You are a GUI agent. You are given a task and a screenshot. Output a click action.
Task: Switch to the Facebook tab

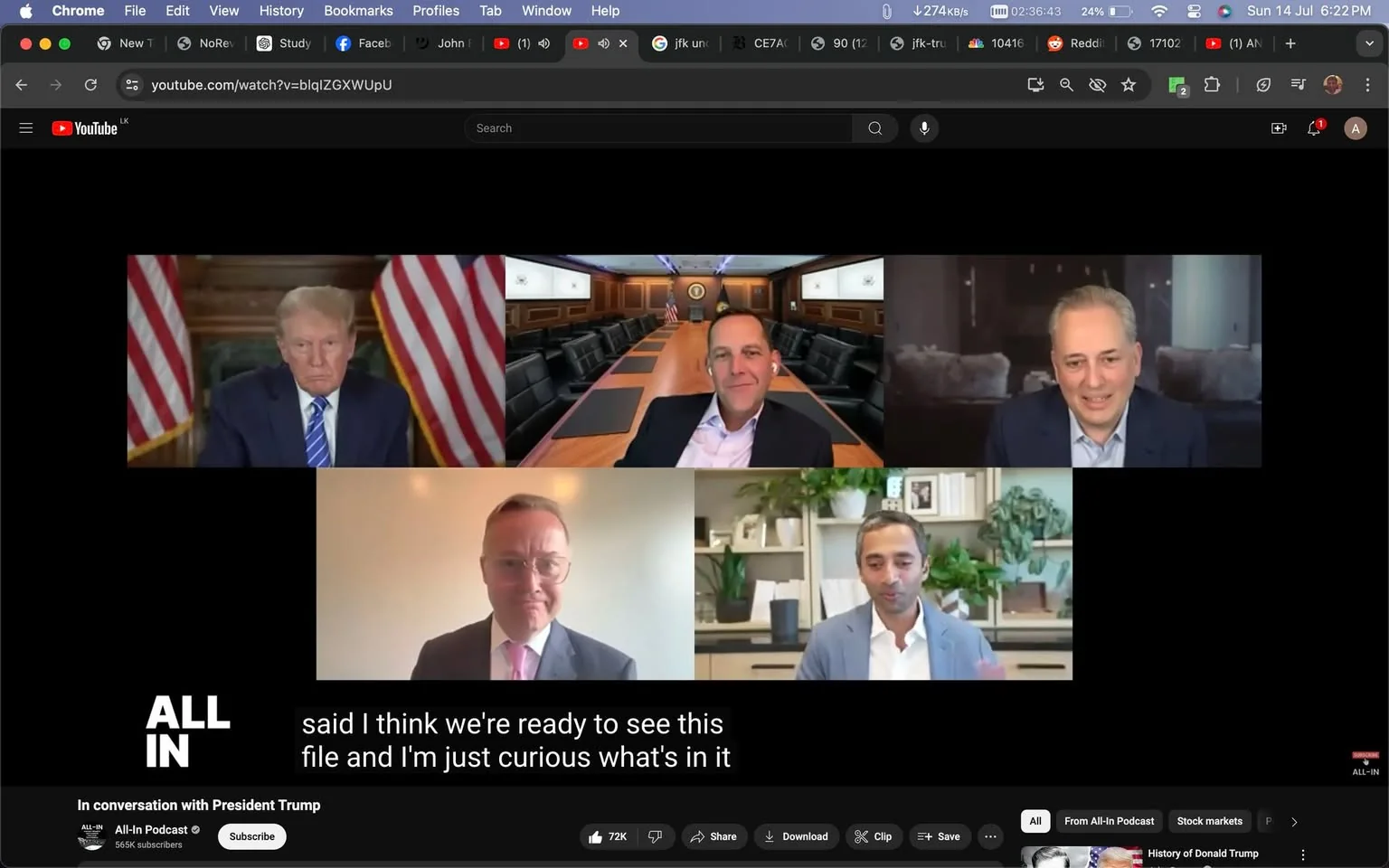click(x=364, y=43)
